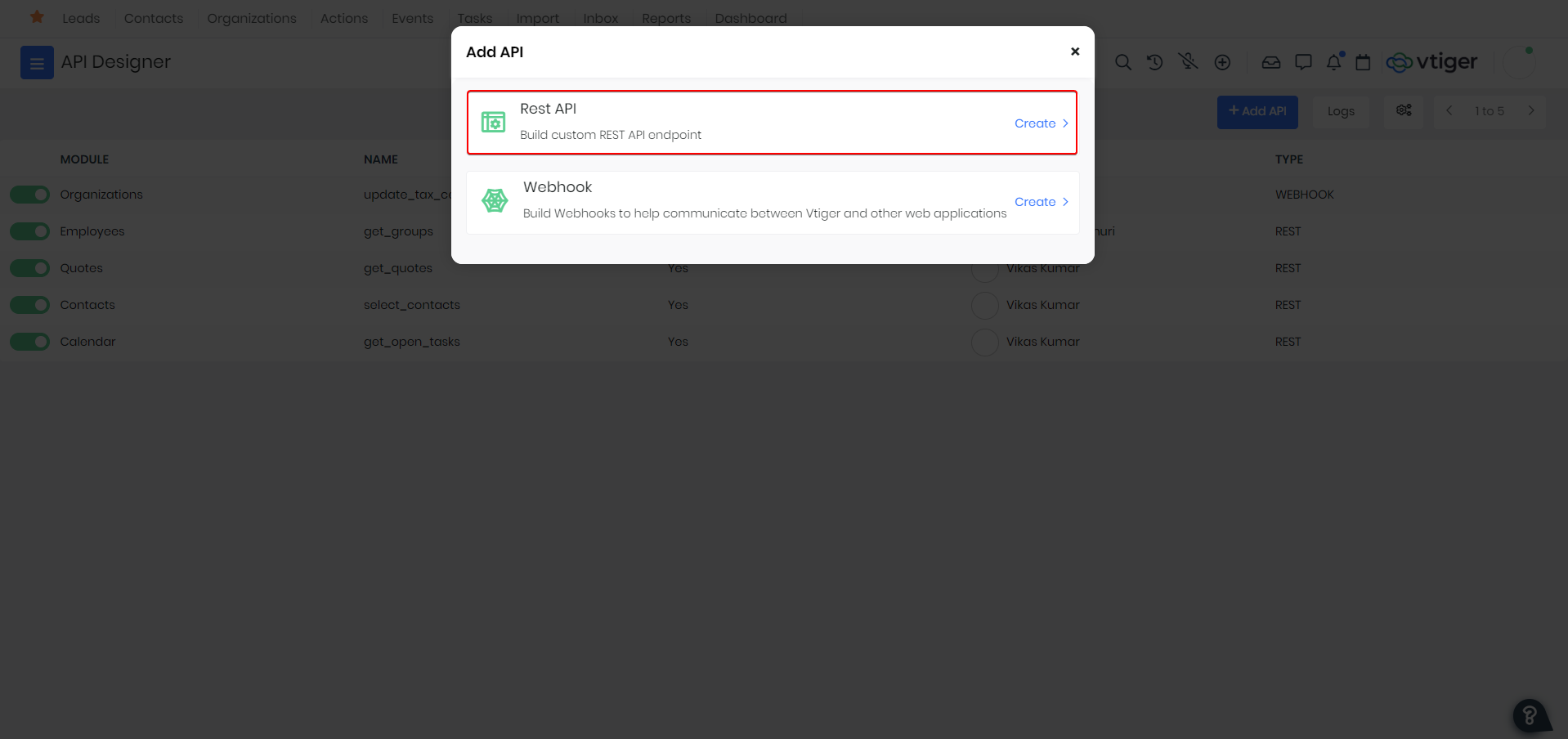Open chat via speech bubble icon
Screen dimensions: 1568x739
[x=1303, y=61]
